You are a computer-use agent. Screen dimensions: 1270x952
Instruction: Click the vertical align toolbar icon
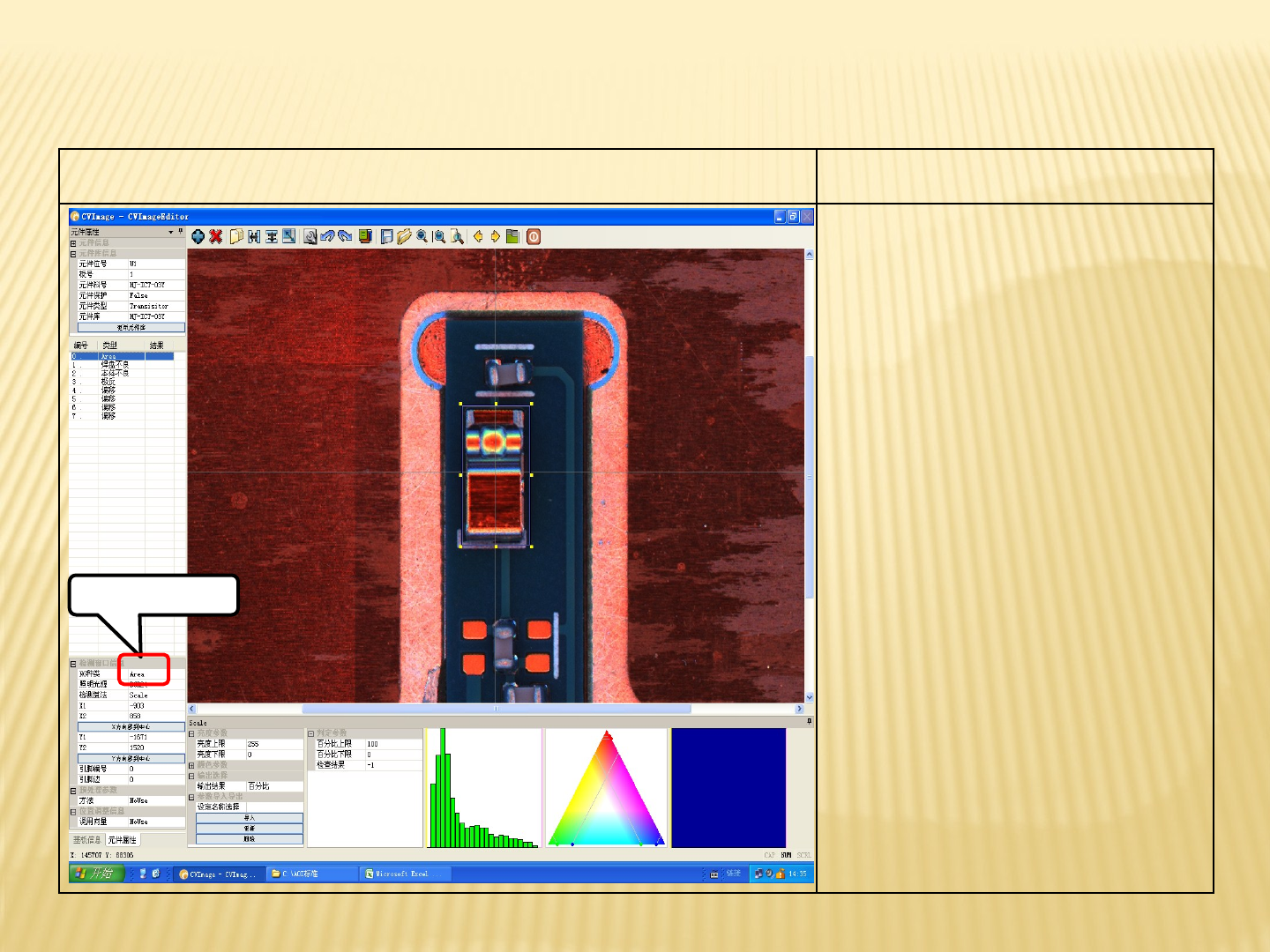[272, 236]
